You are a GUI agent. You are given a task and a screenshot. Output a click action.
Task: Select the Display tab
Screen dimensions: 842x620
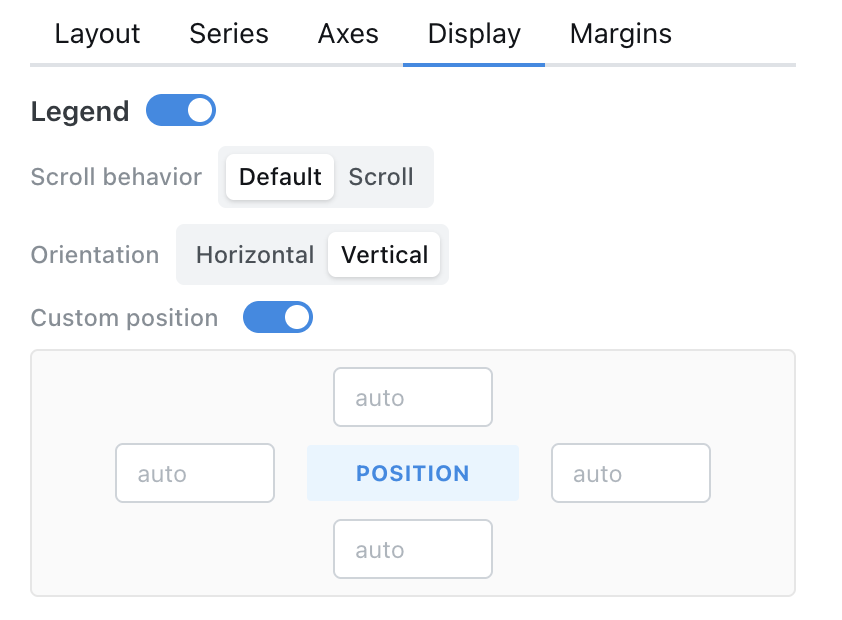click(474, 34)
